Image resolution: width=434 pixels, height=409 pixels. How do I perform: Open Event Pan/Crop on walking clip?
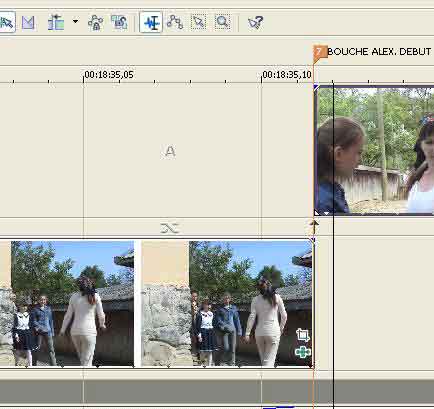coord(303,335)
